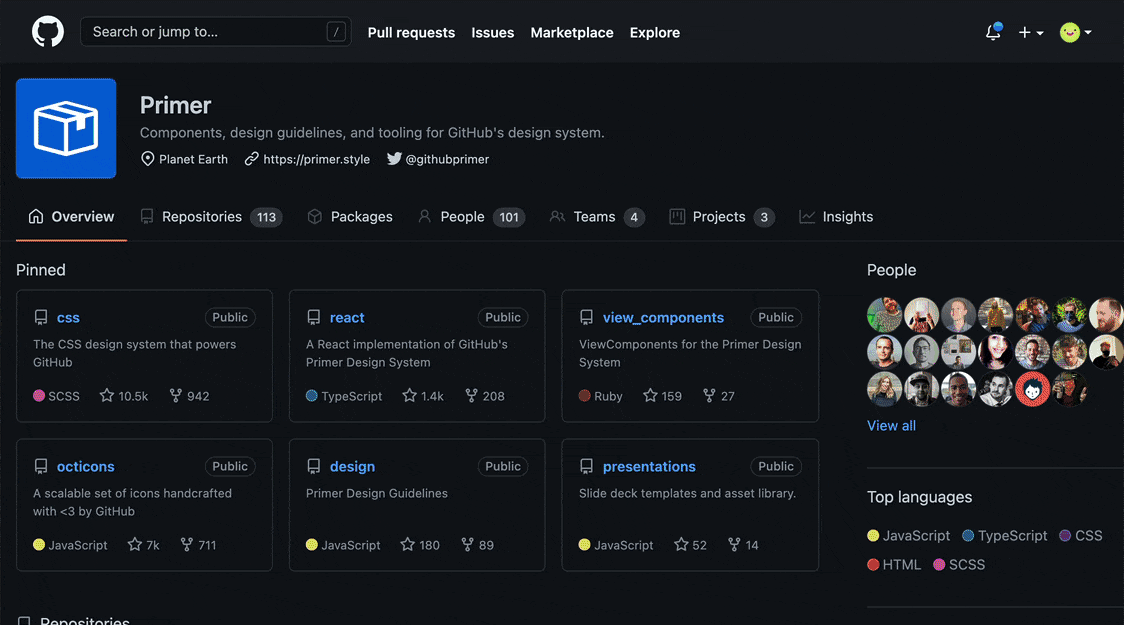Image resolution: width=1124 pixels, height=625 pixels.
Task: Click the repo icon on view_components card
Action: click(586, 318)
